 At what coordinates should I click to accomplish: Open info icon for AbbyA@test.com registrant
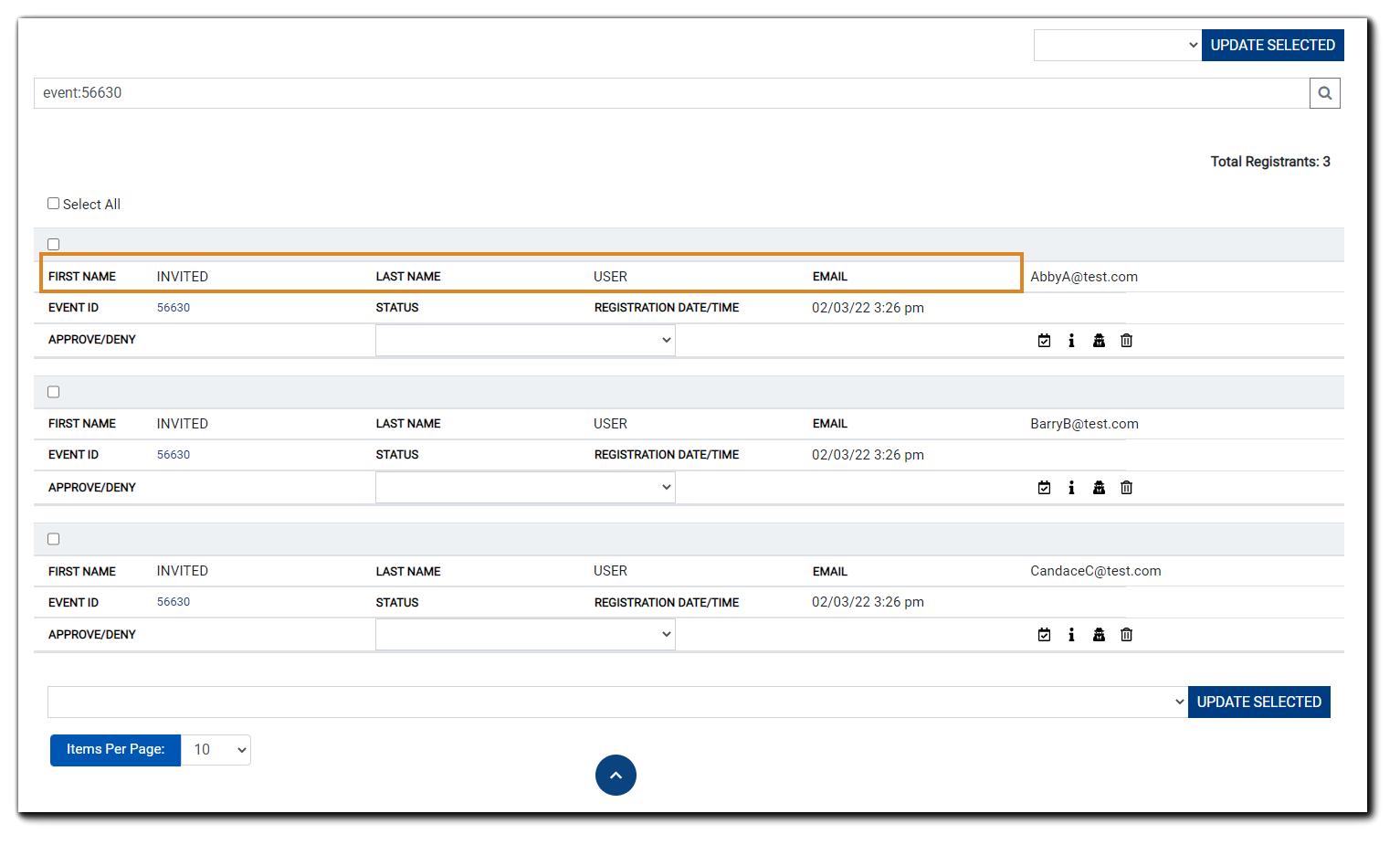[x=1071, y=341]
